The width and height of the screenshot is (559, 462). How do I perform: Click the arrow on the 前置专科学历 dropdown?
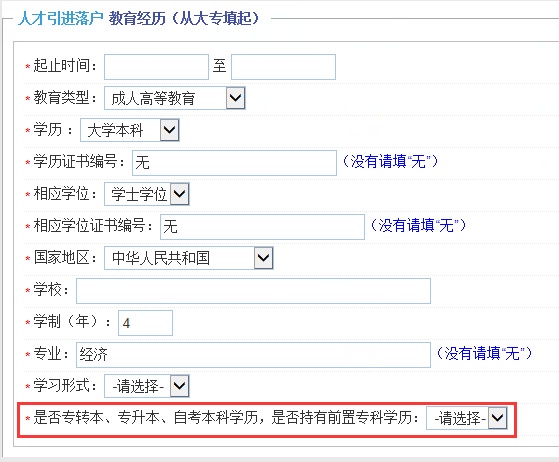498,418
